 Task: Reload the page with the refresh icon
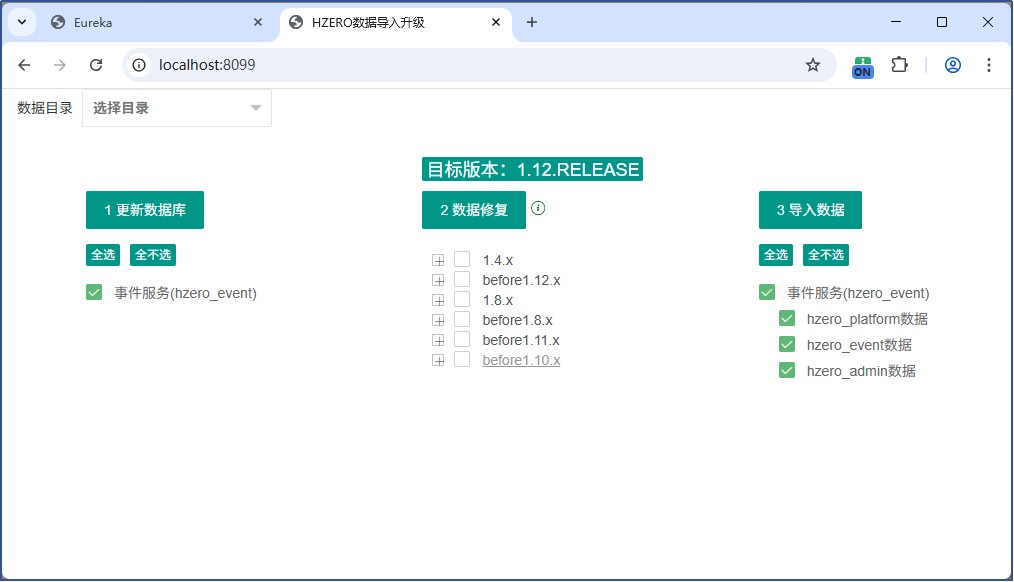(x=96, y=65)
